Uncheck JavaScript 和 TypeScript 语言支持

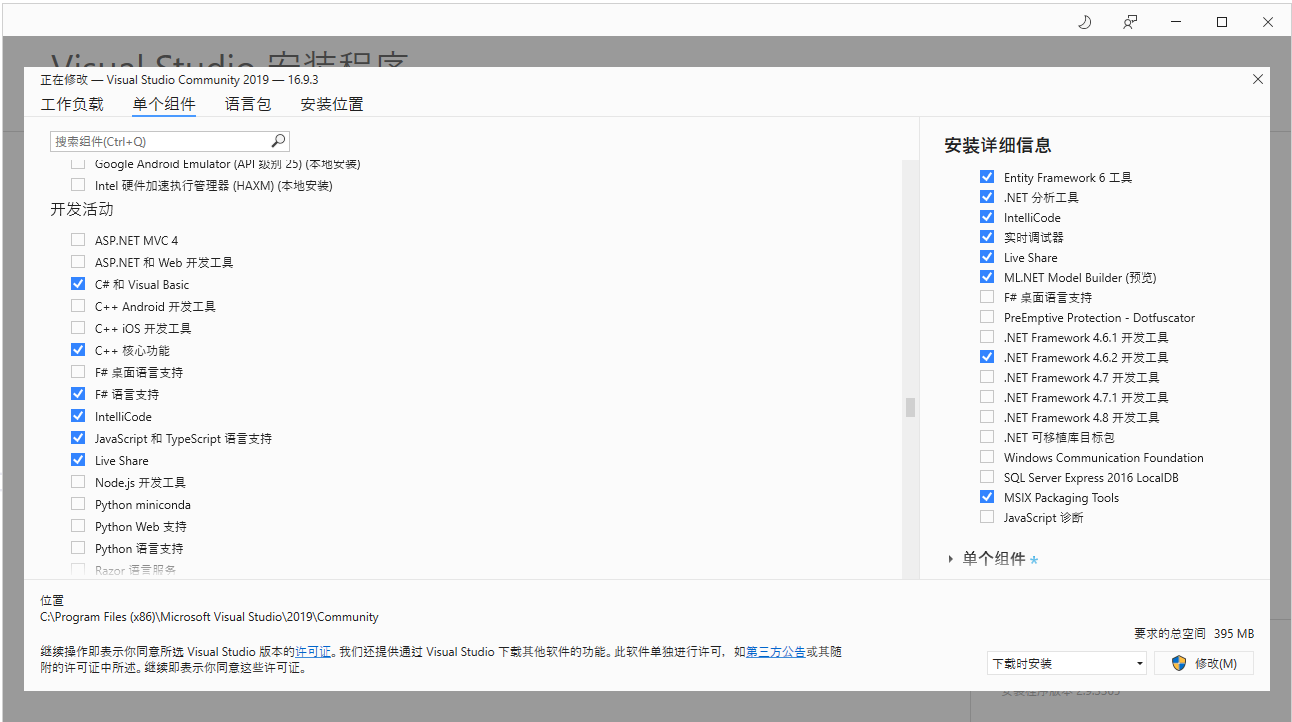tap(78, 438)
